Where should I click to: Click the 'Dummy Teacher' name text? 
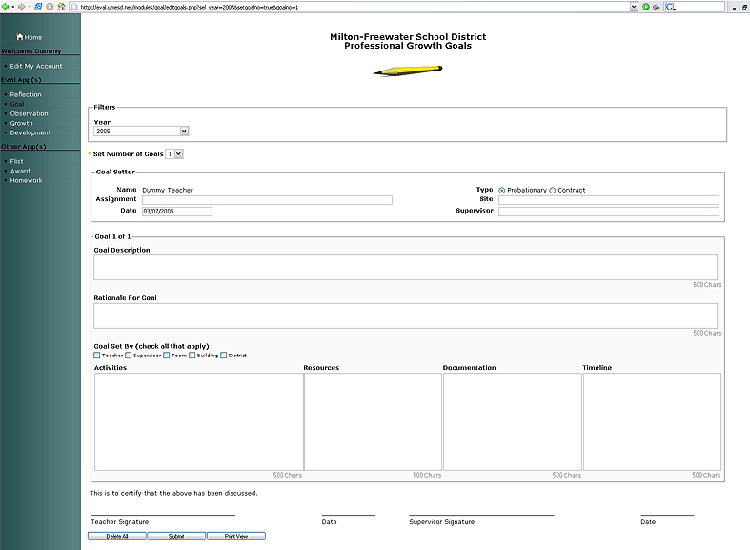tap(167, 190)
